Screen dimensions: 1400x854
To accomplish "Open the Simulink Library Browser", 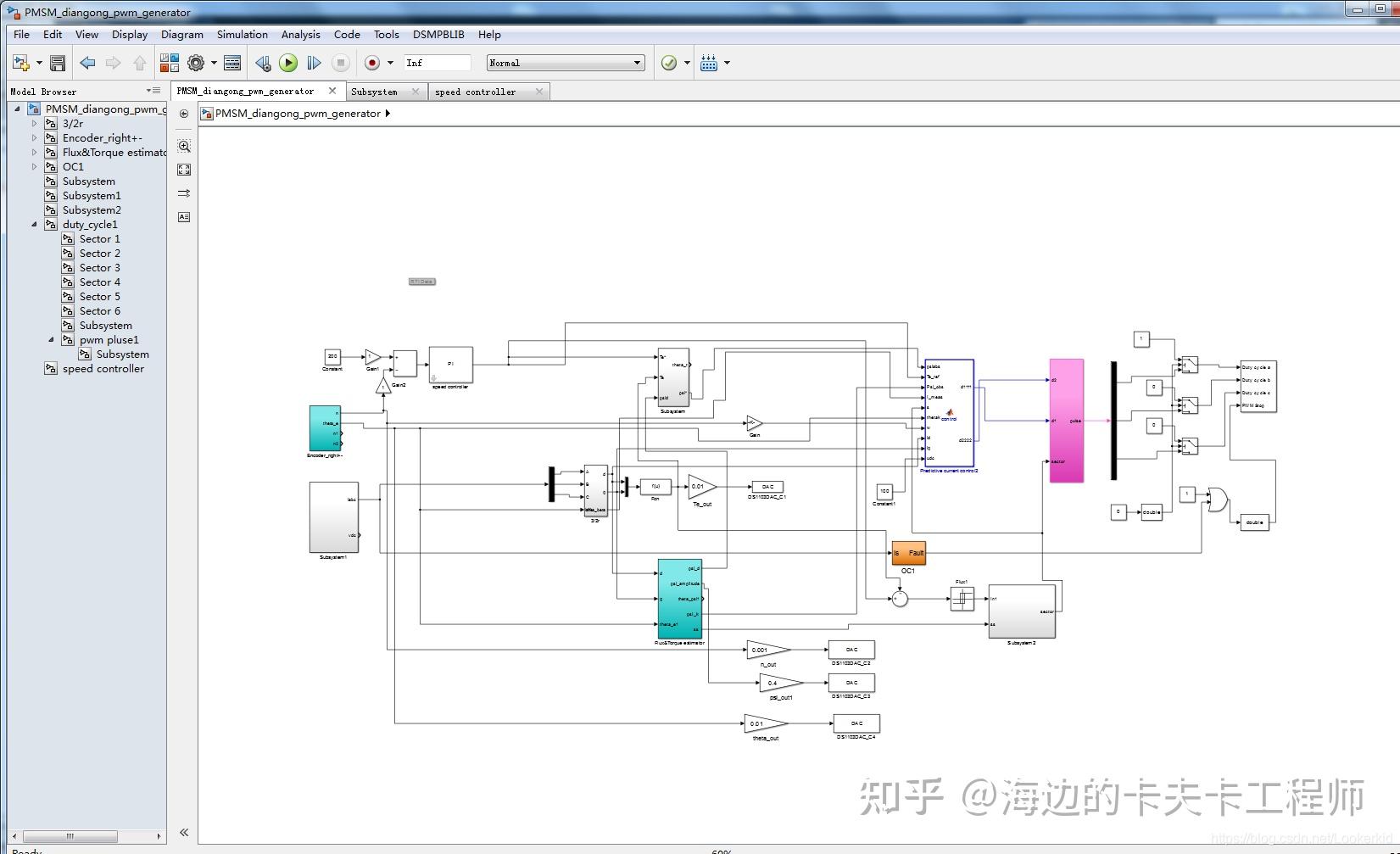I will click(169, 62).
